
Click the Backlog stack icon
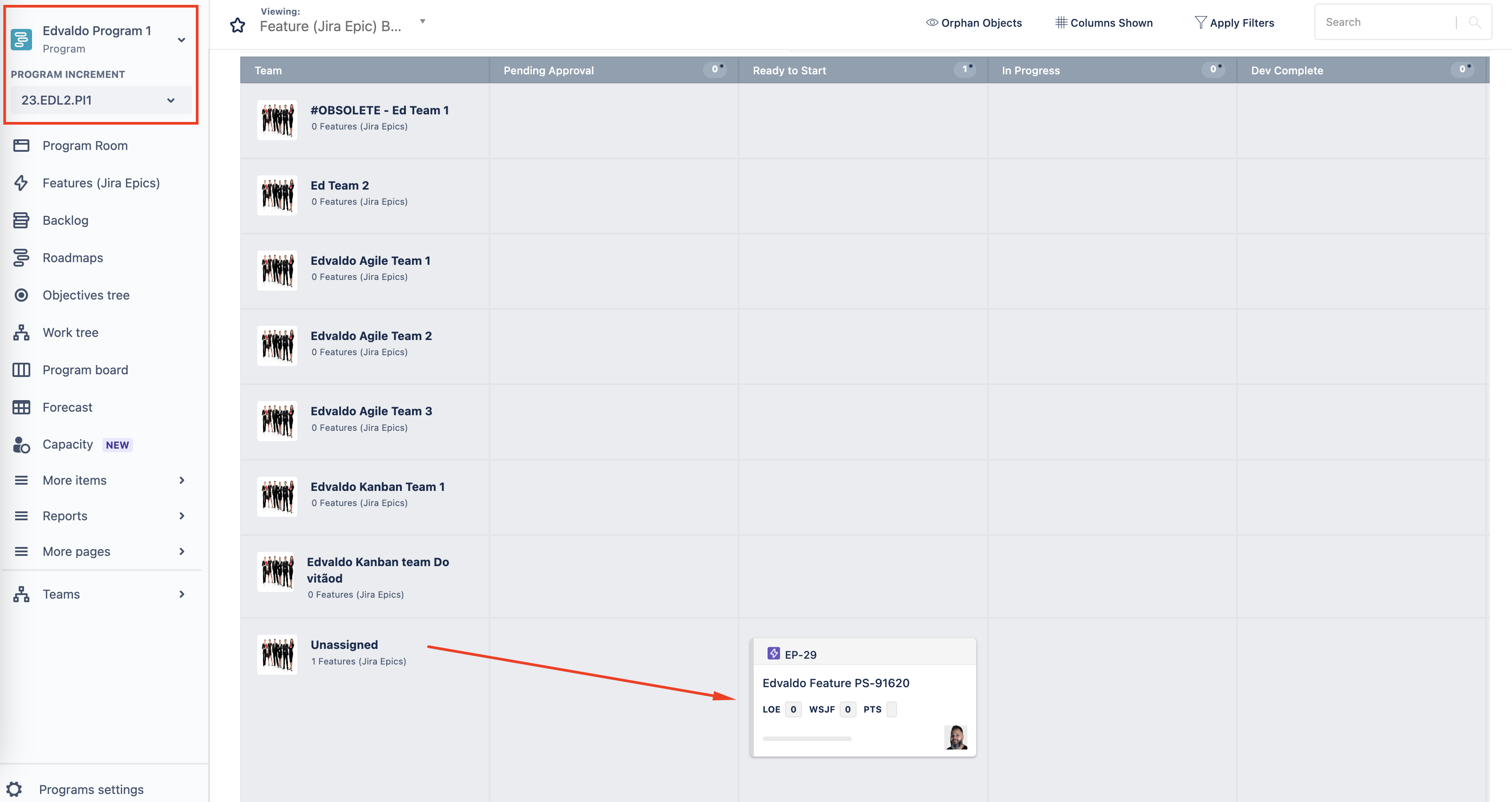[21, 221]
